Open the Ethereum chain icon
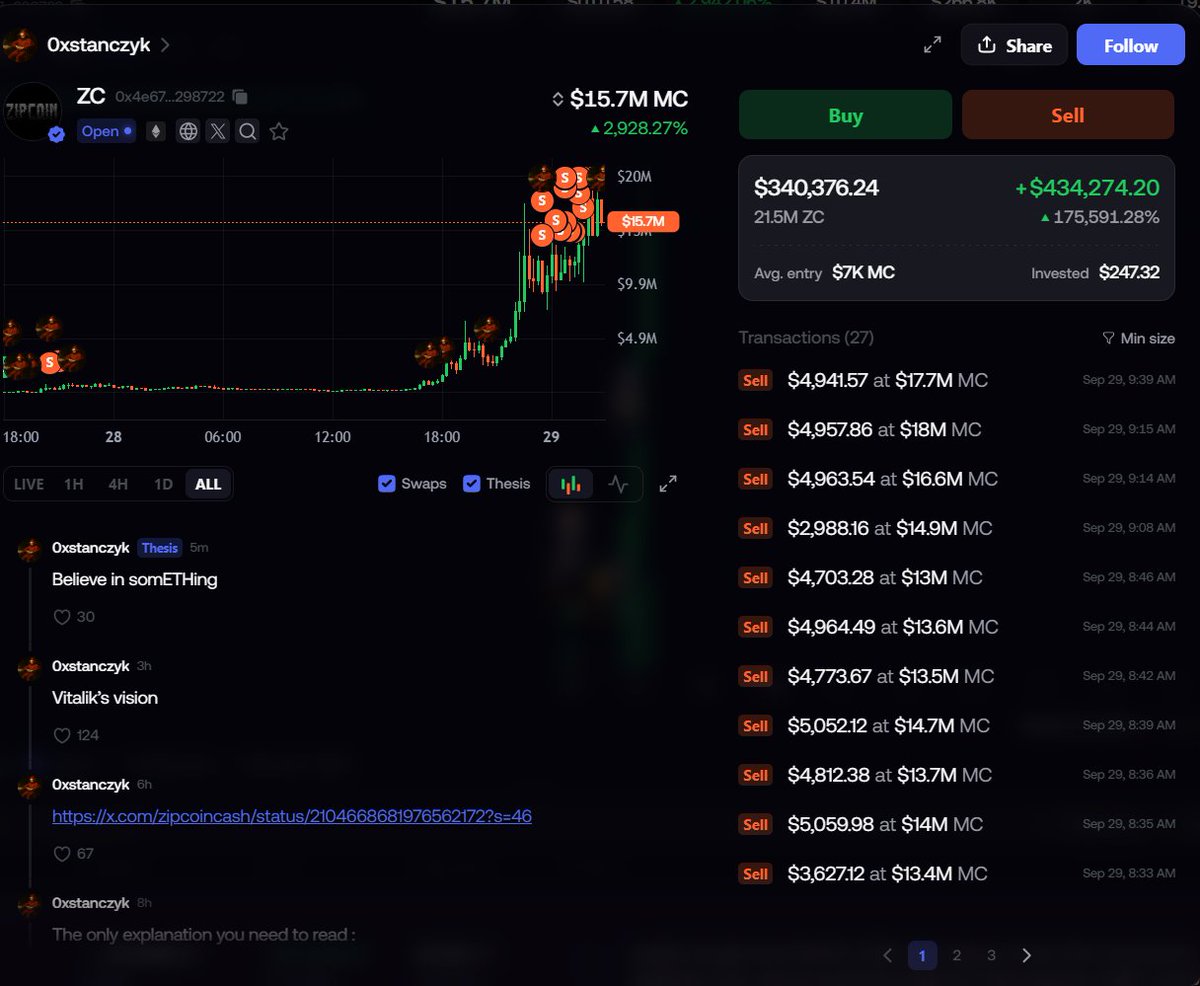The image size is (1200, 986). (155, 131)
